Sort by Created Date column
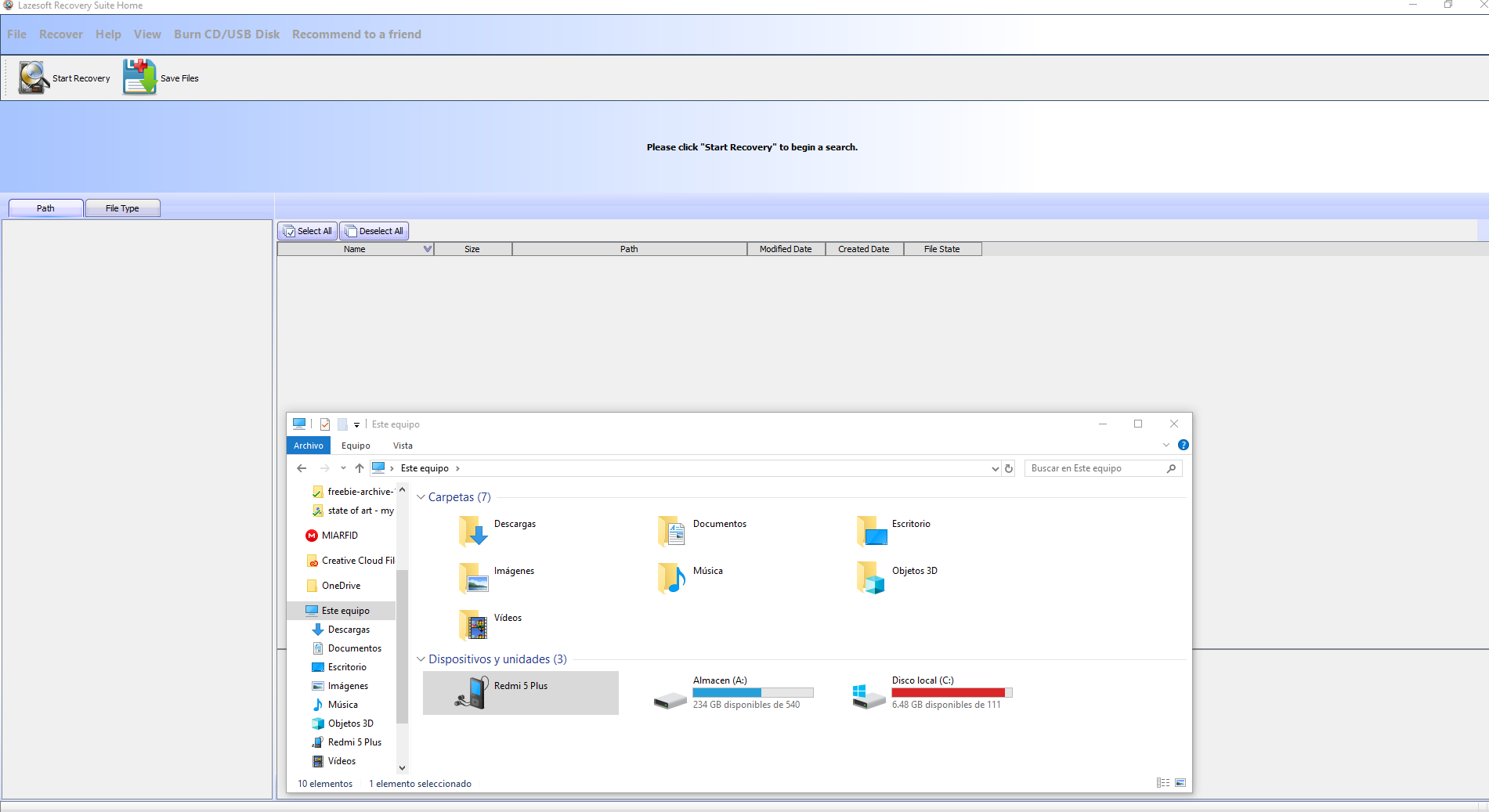The height and width of the screenshot is (812, 1489). (x=864, y=249)
